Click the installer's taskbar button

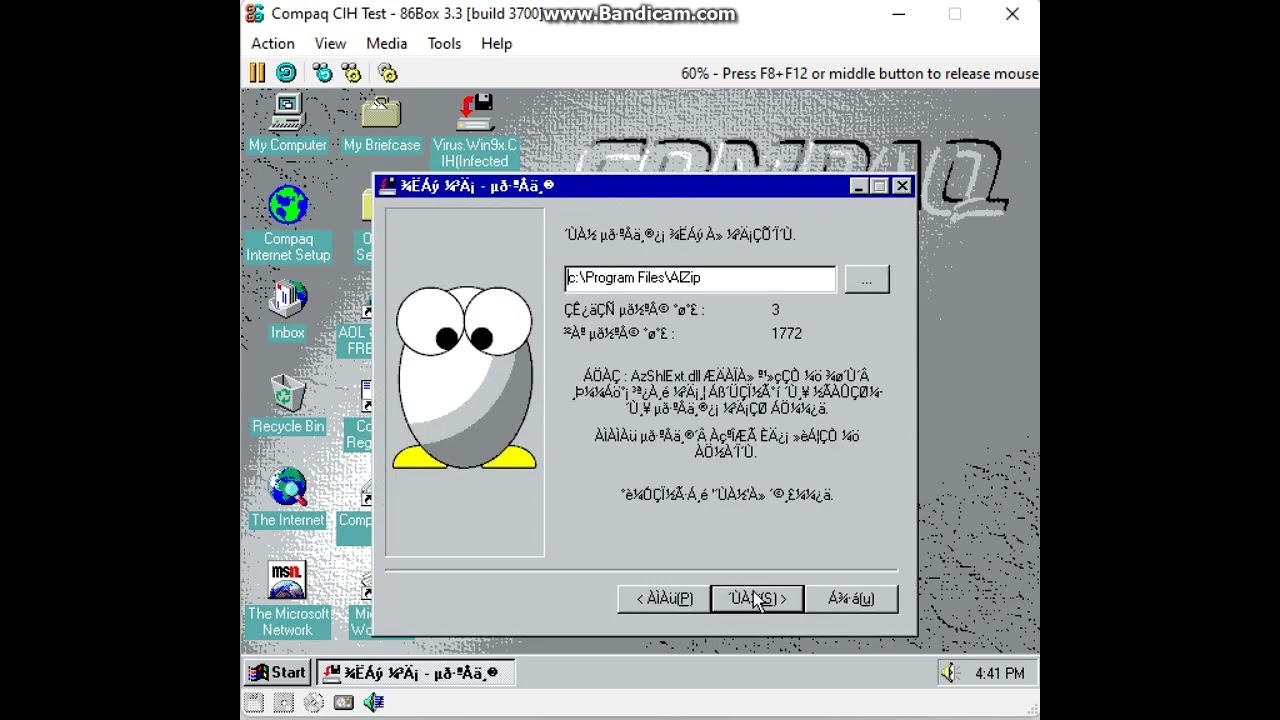[415, 673]
